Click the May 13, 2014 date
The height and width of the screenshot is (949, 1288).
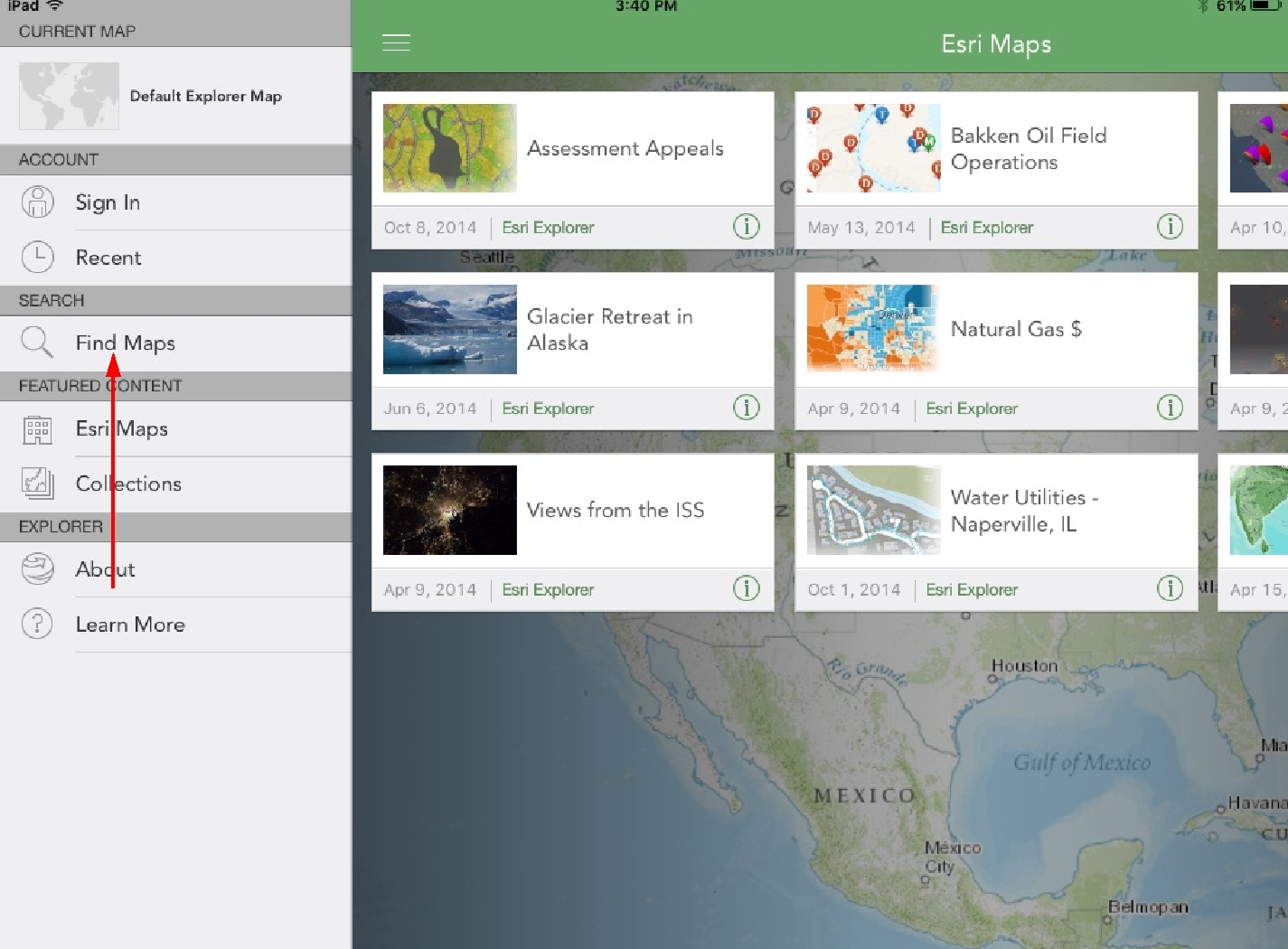[x=861, y=228]
